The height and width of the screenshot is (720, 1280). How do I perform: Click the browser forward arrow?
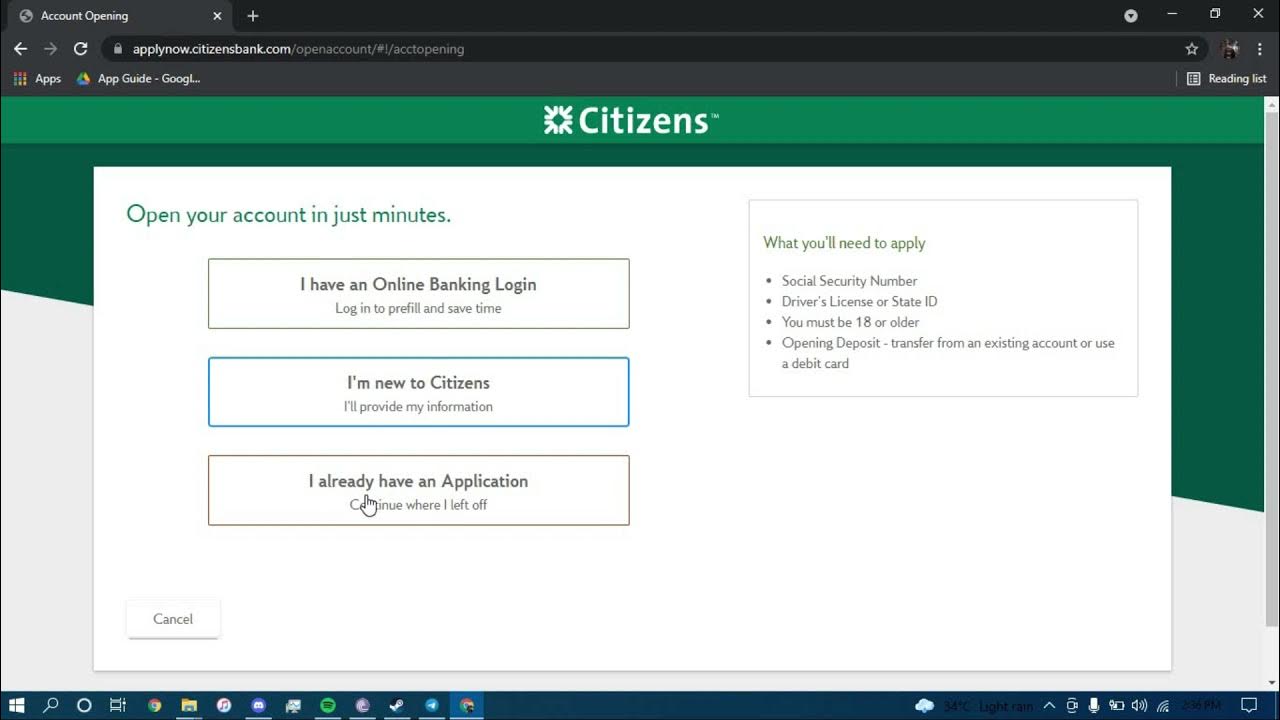click(x=50, y=48)
